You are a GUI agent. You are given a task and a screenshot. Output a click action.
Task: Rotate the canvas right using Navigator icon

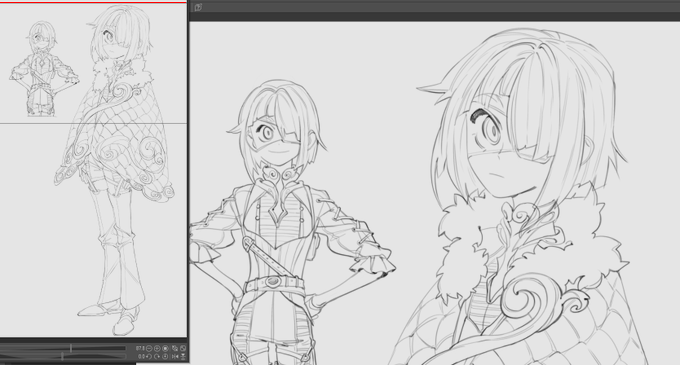[x=157, y=356]
